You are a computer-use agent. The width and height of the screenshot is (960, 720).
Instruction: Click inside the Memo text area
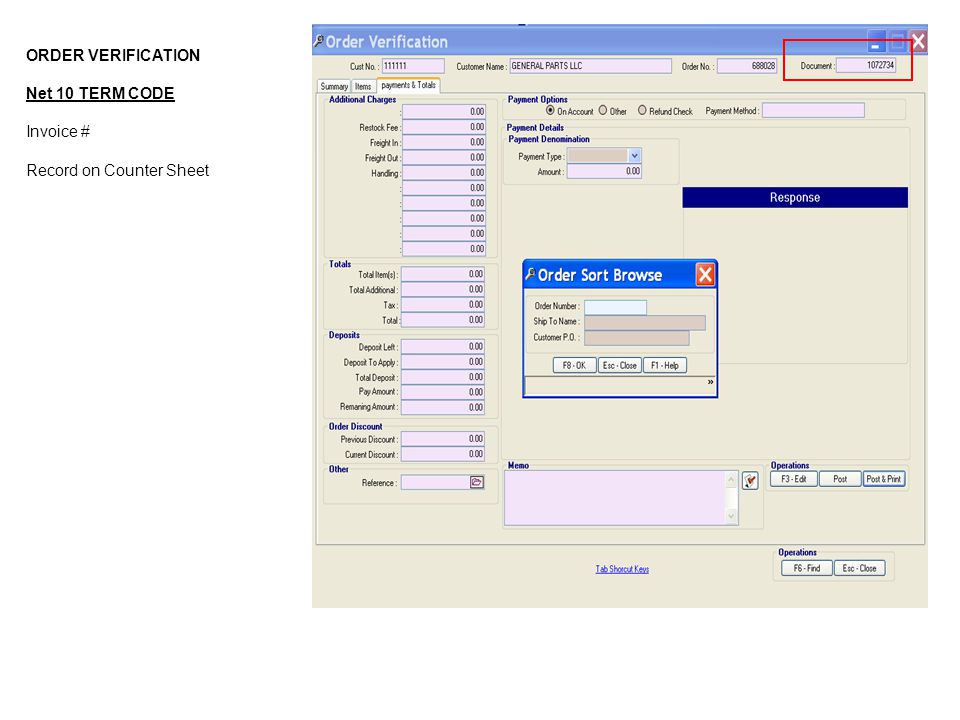pos(615,498)
